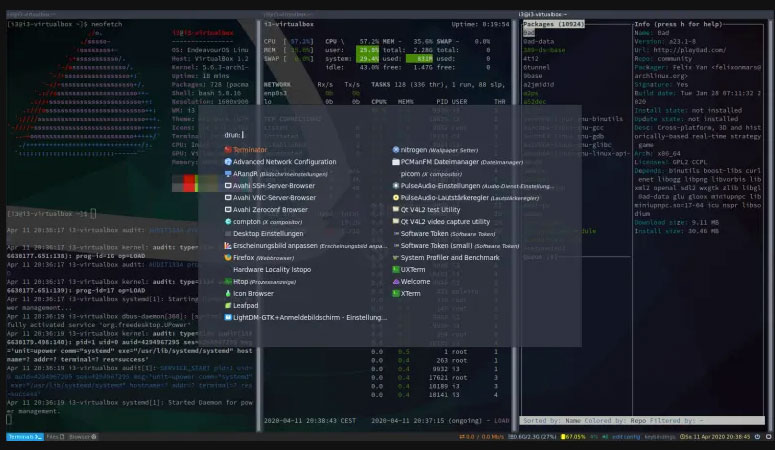The image size is (775, 450).
Task: Click the Advanced Network Configuration icon
Action: coord(228,162)
